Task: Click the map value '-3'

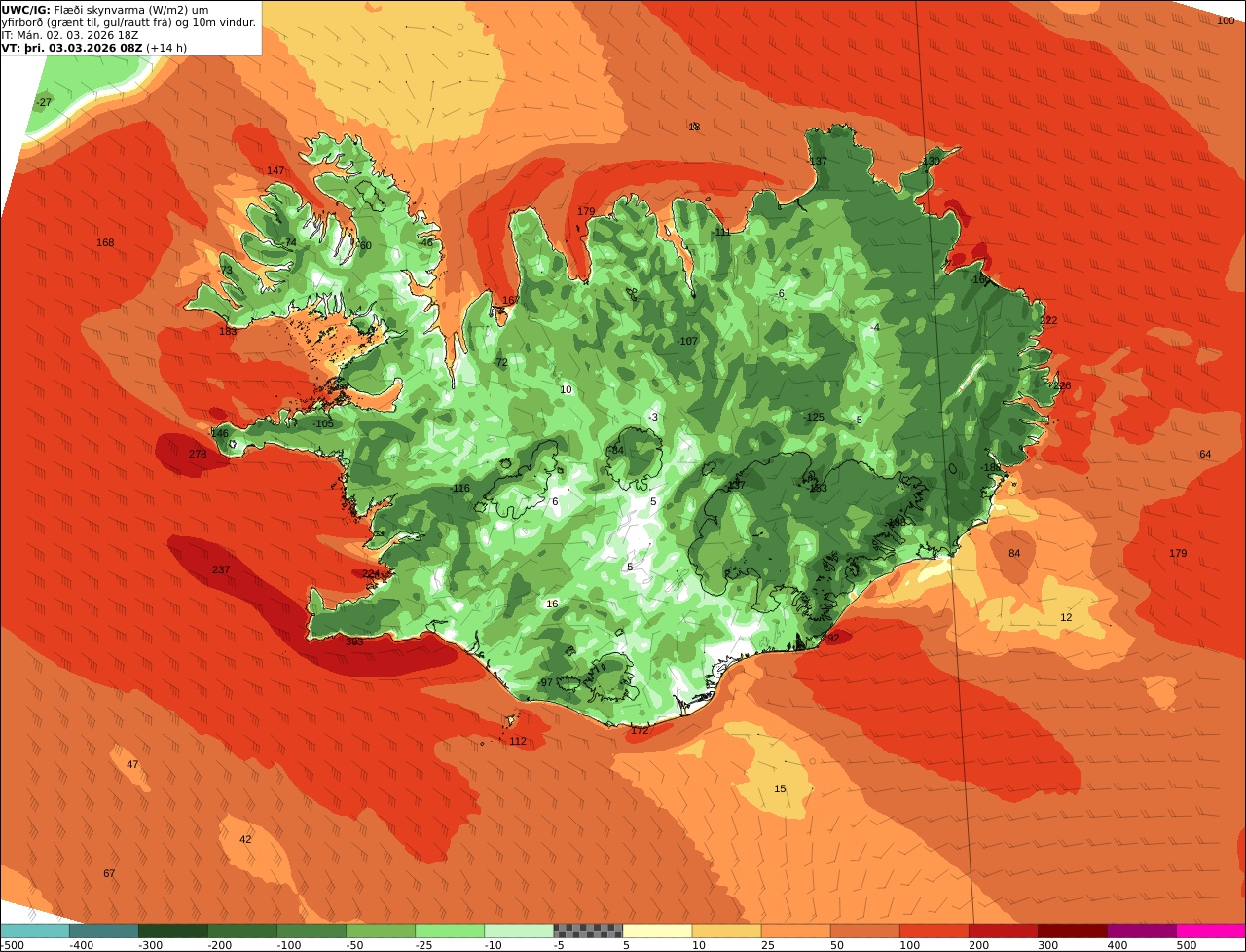Action: (x=653, y=417)
